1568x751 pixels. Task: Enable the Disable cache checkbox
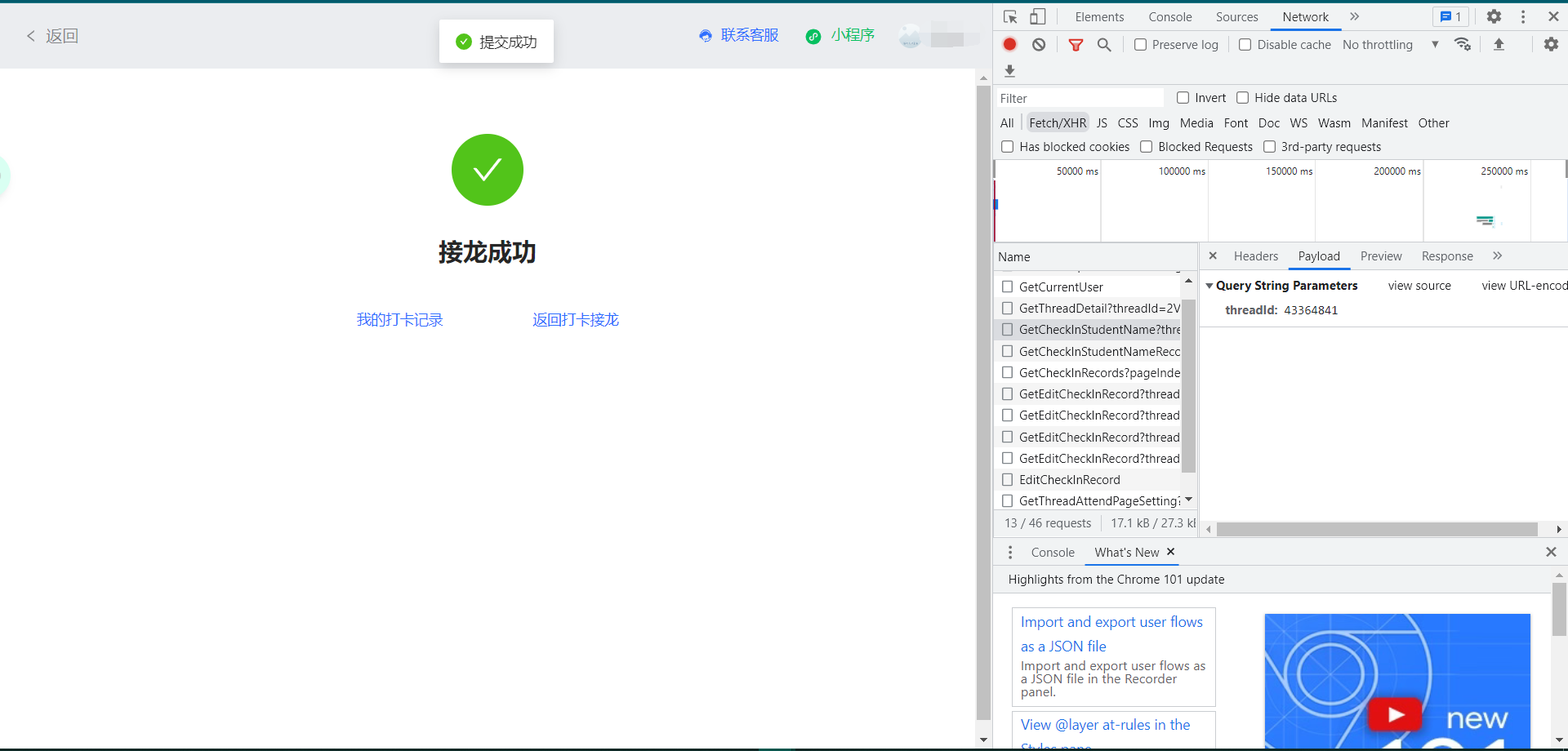[1245, 45]
